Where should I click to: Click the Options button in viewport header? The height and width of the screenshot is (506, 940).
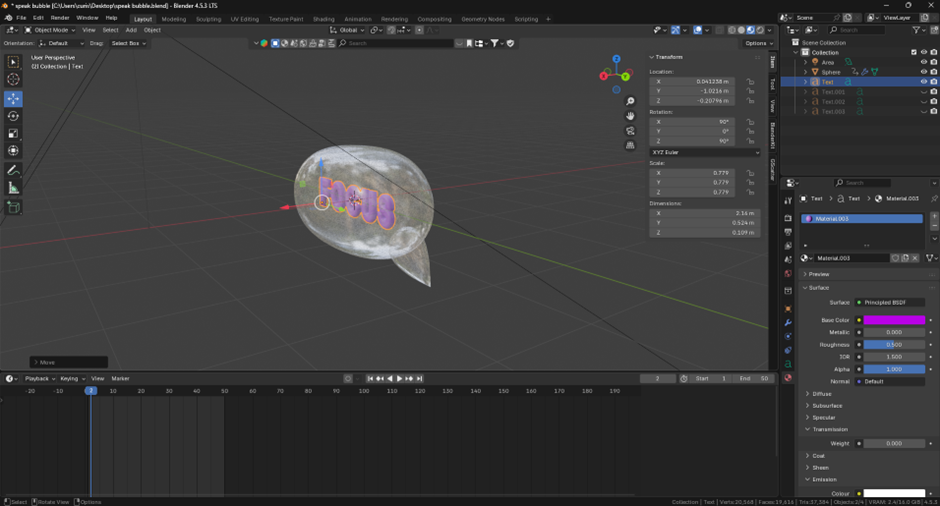(x=759, y=43)
